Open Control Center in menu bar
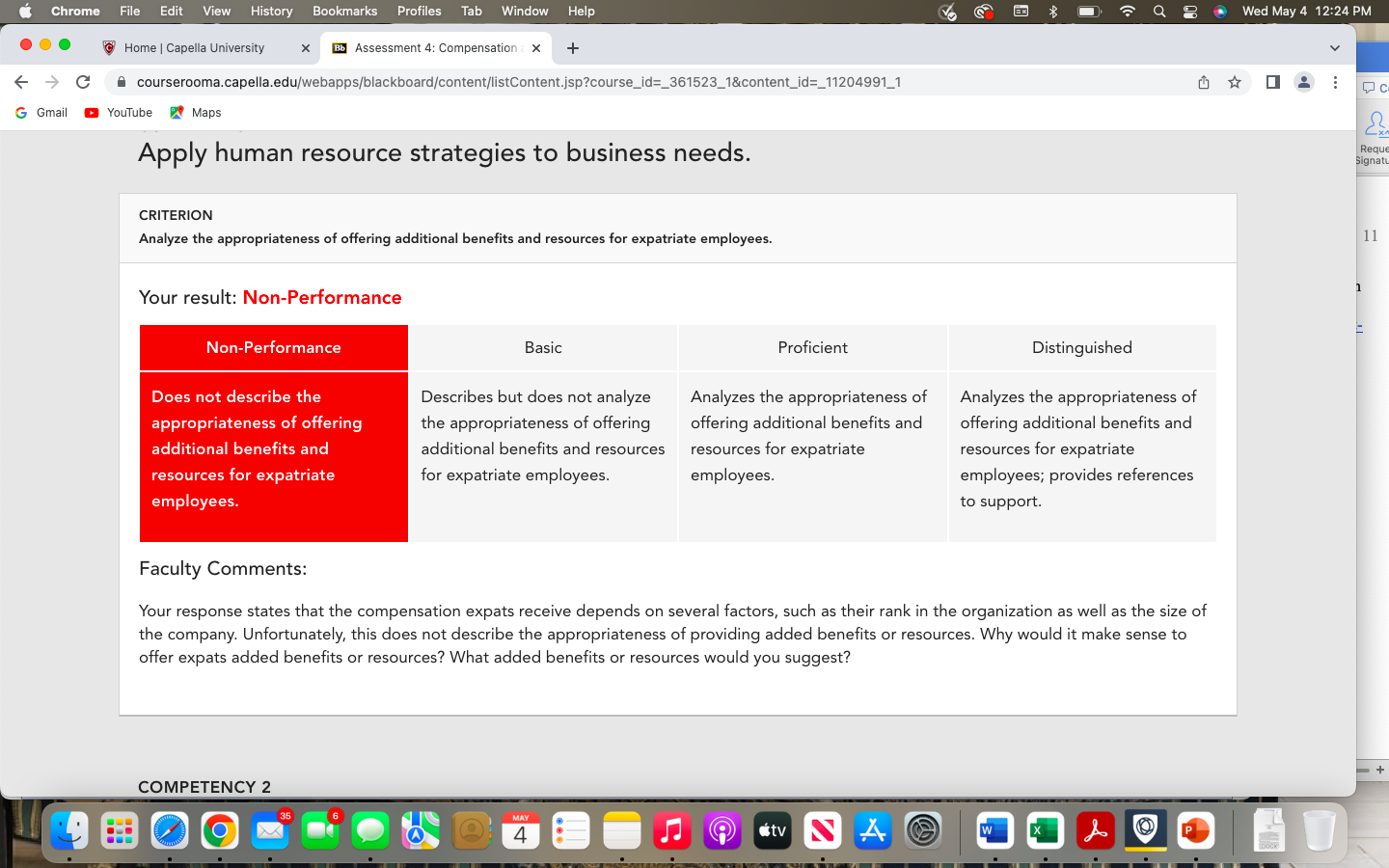The image size is (1389, 868). tap(1190, 11)
